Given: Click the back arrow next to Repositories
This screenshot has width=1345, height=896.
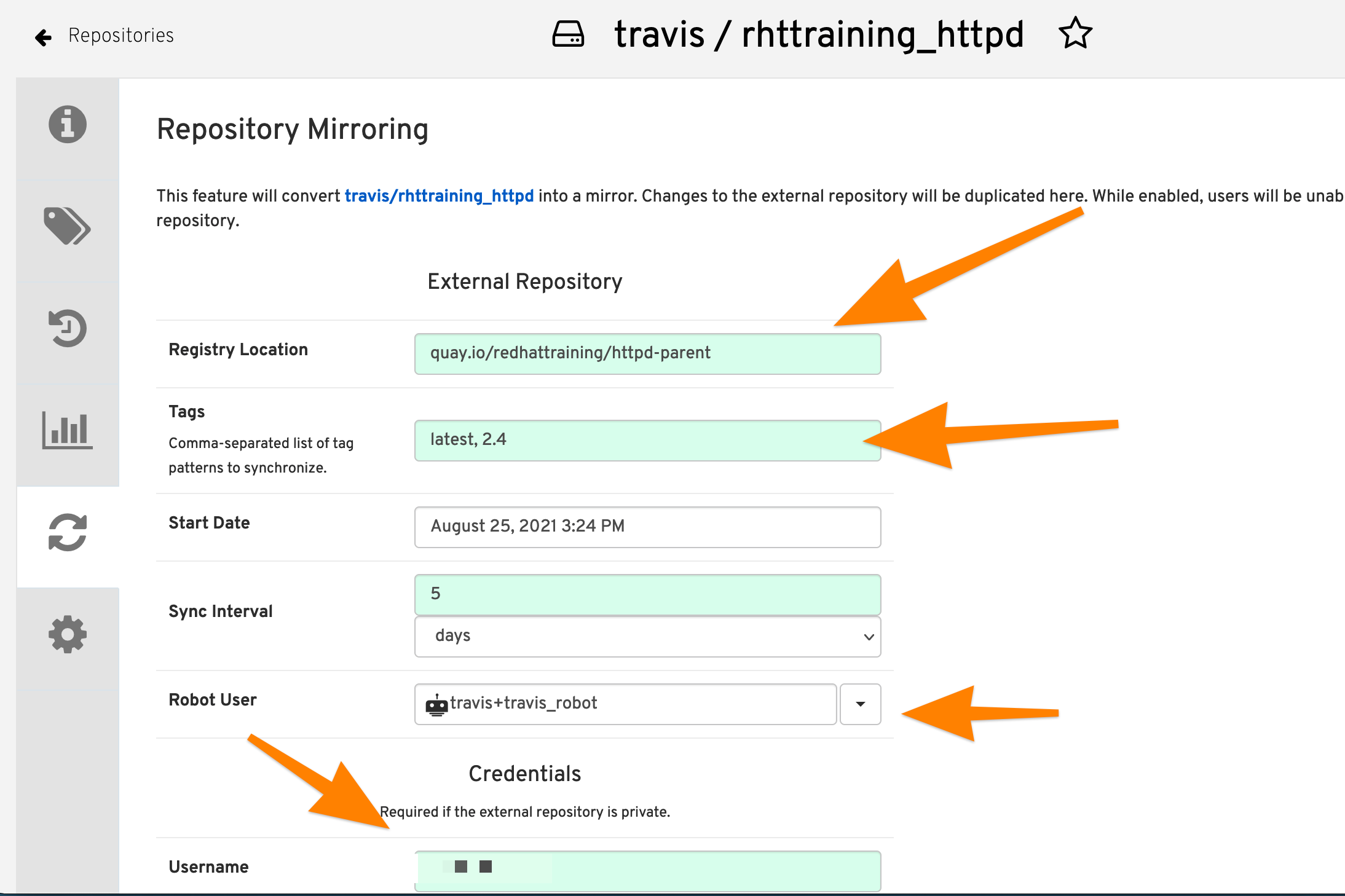Looking at the screenshot, I should pyautogui.click(x=43, y=37).
